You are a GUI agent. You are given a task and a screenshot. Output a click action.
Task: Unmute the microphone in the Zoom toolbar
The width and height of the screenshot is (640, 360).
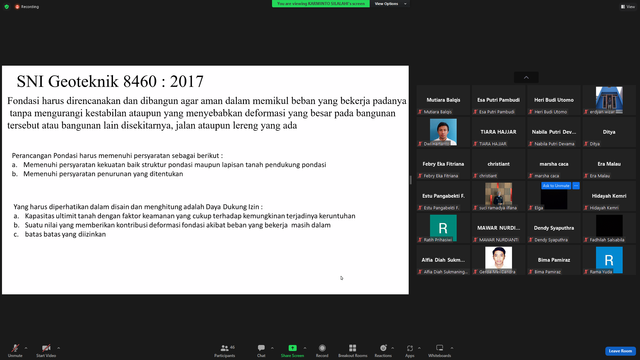click(x=15, y=348)
